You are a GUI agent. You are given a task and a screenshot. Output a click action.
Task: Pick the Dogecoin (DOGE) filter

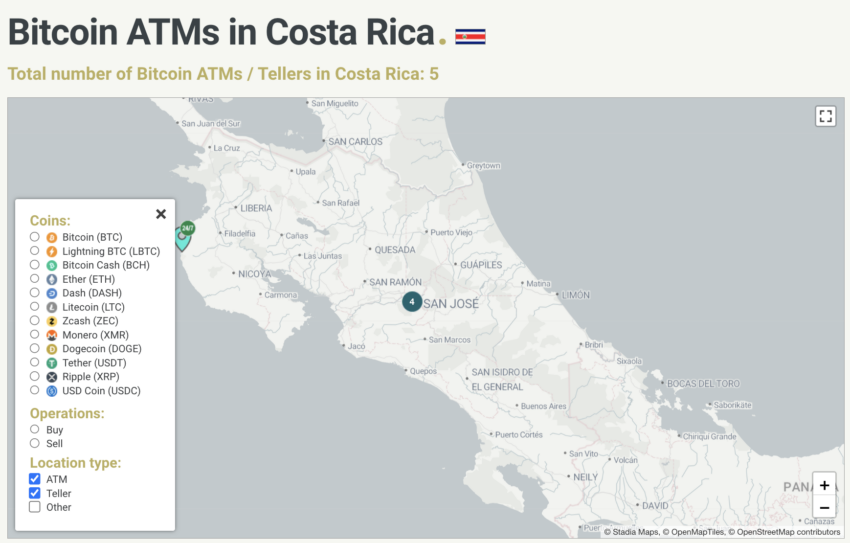pyautogui.click(x=35, y=348)
